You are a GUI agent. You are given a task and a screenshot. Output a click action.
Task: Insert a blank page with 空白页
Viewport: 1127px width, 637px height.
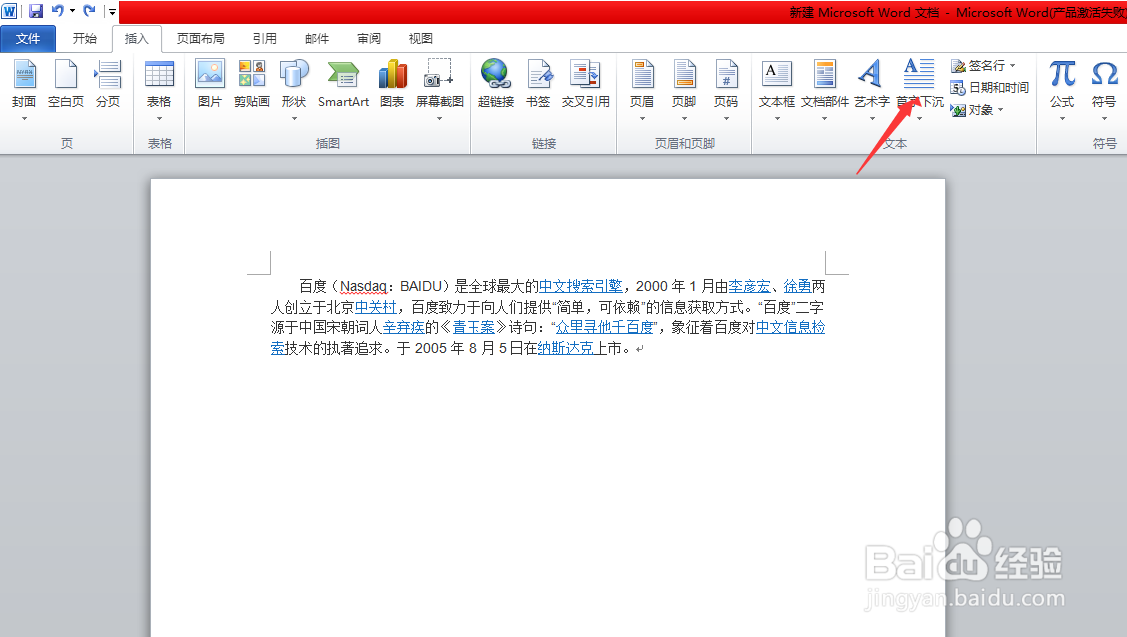[x=65, y=83]
